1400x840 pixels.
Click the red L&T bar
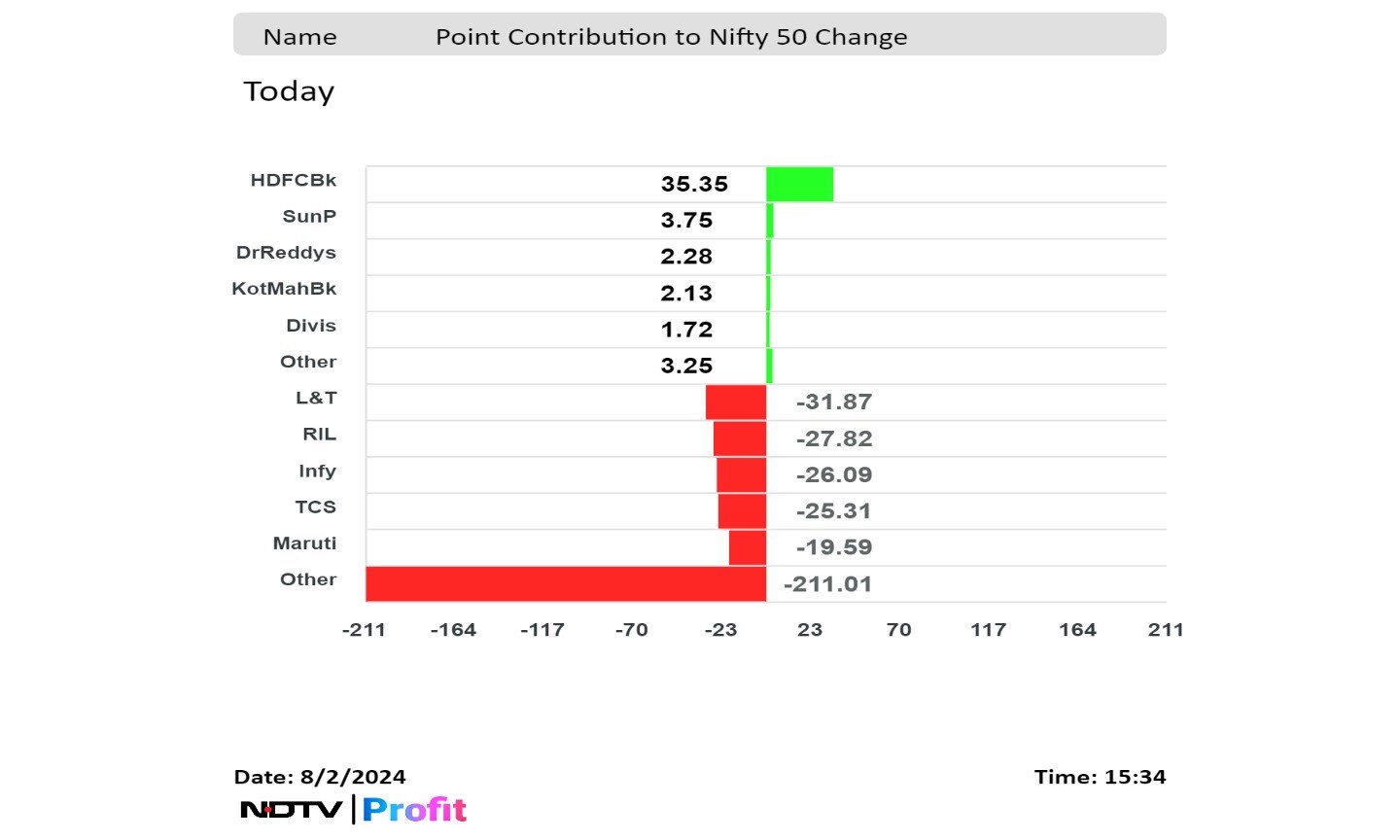tap(736, 402)
